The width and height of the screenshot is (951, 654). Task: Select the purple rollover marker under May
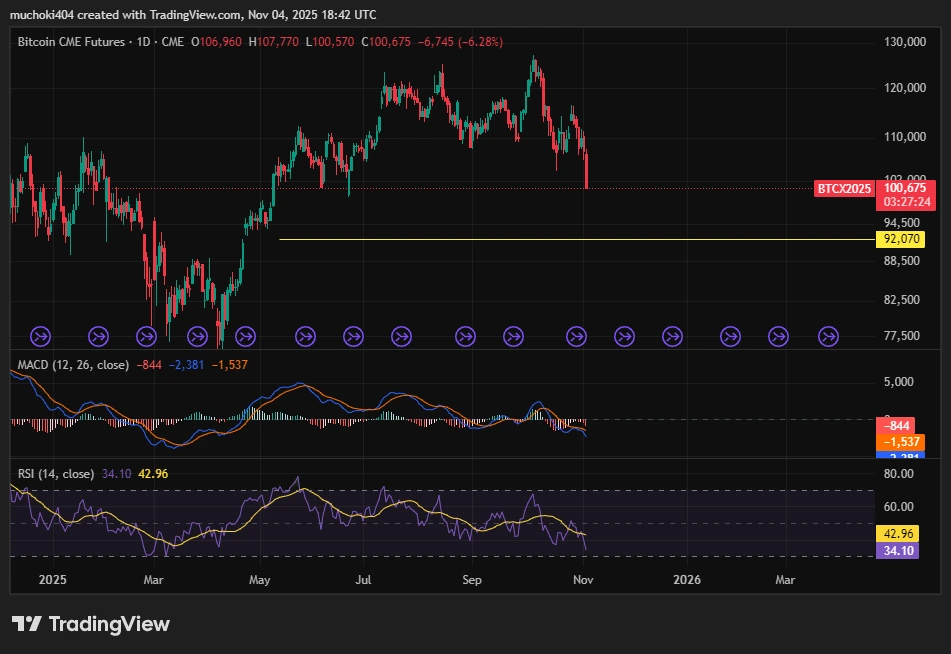(x=243, y=337)
